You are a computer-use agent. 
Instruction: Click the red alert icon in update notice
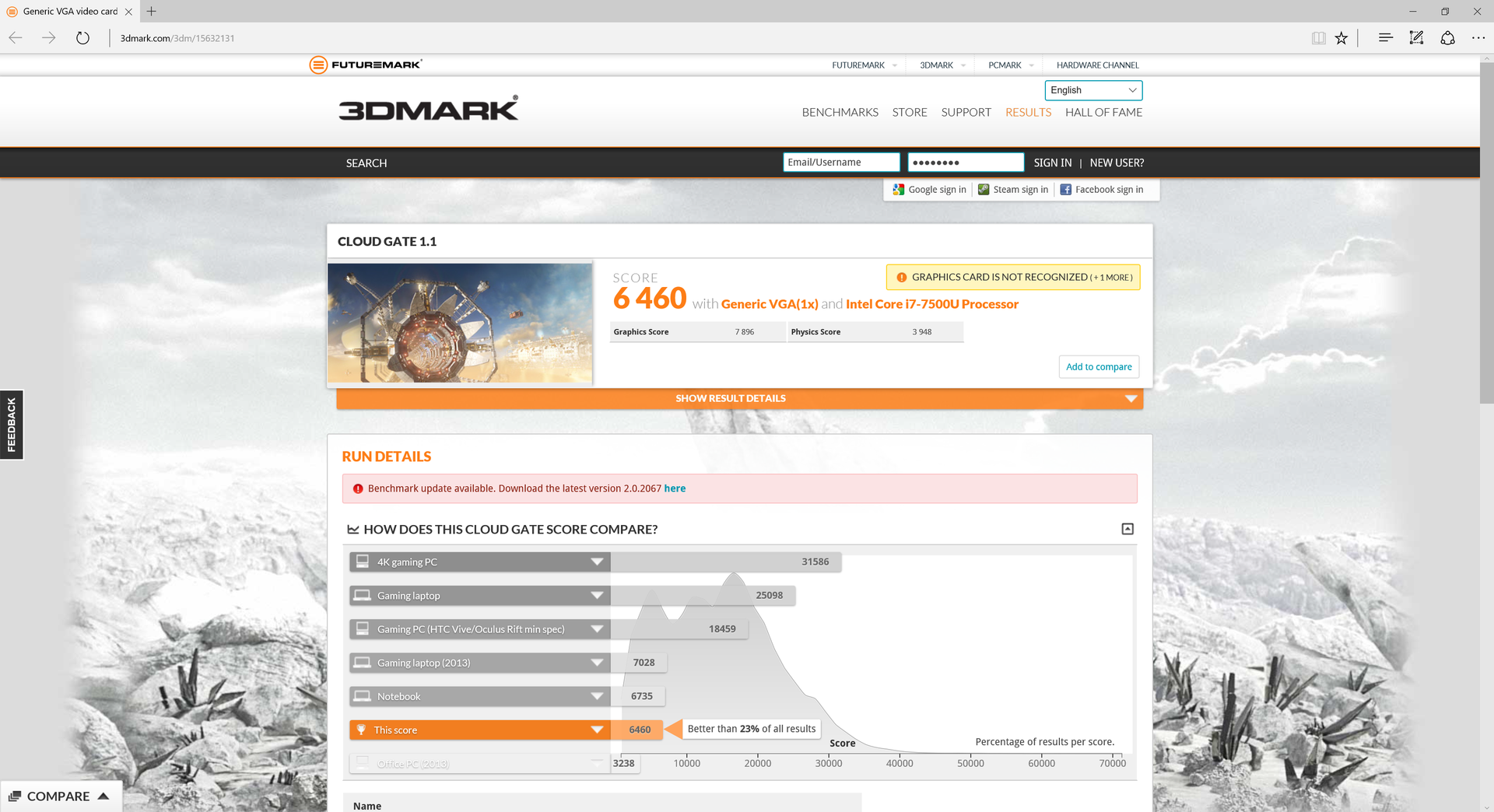tap(358, 488)
